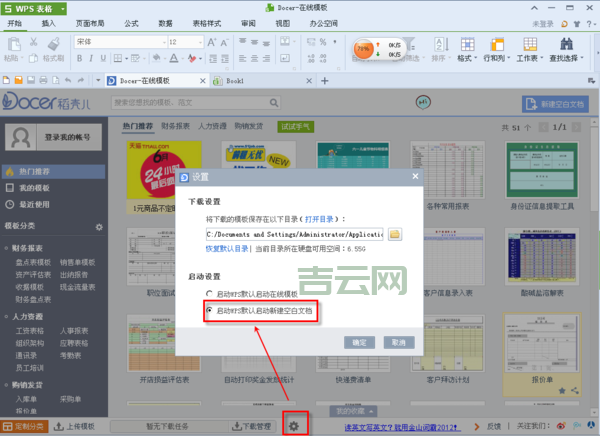The image size is (600, 436).
Task: Open the 插入 ribbon tab
Action: pos(48,23)
